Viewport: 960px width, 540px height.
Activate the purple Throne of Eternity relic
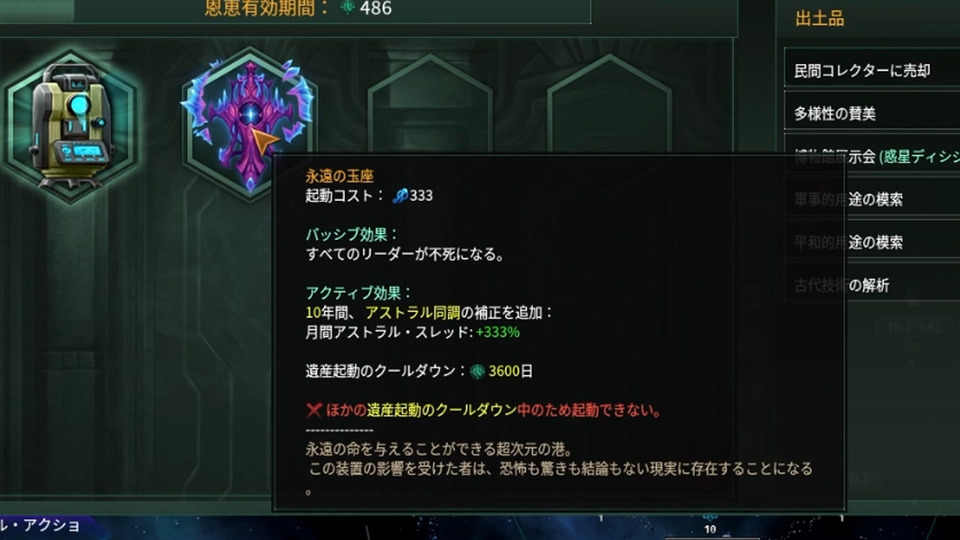pos(249,122)
